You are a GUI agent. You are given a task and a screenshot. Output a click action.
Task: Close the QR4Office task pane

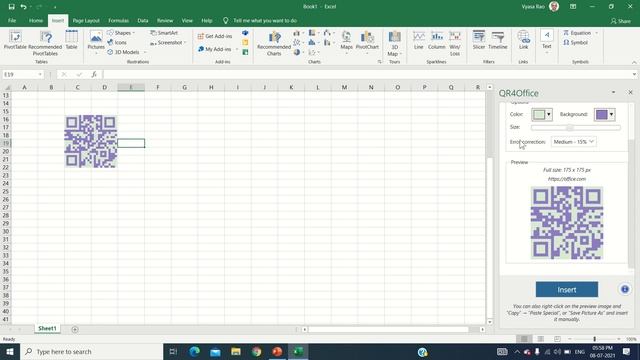point(630,93)
